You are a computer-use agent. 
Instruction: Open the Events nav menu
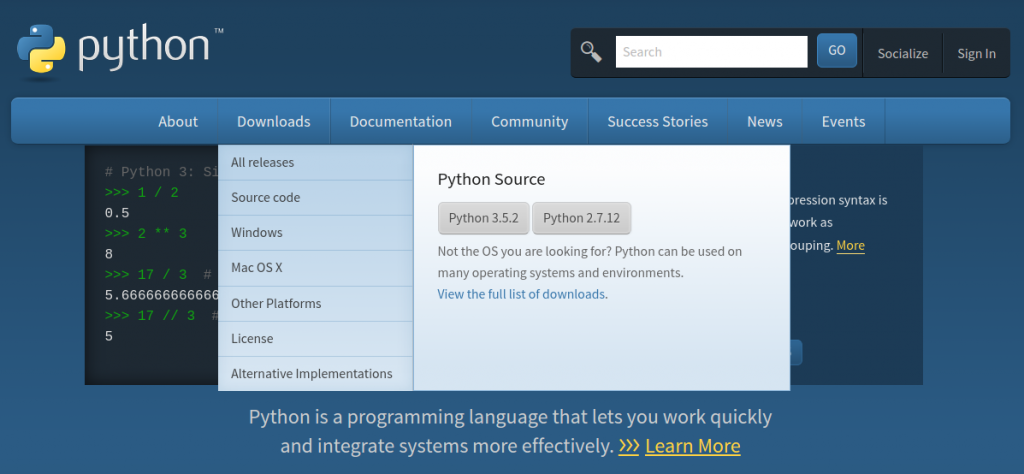843,121
